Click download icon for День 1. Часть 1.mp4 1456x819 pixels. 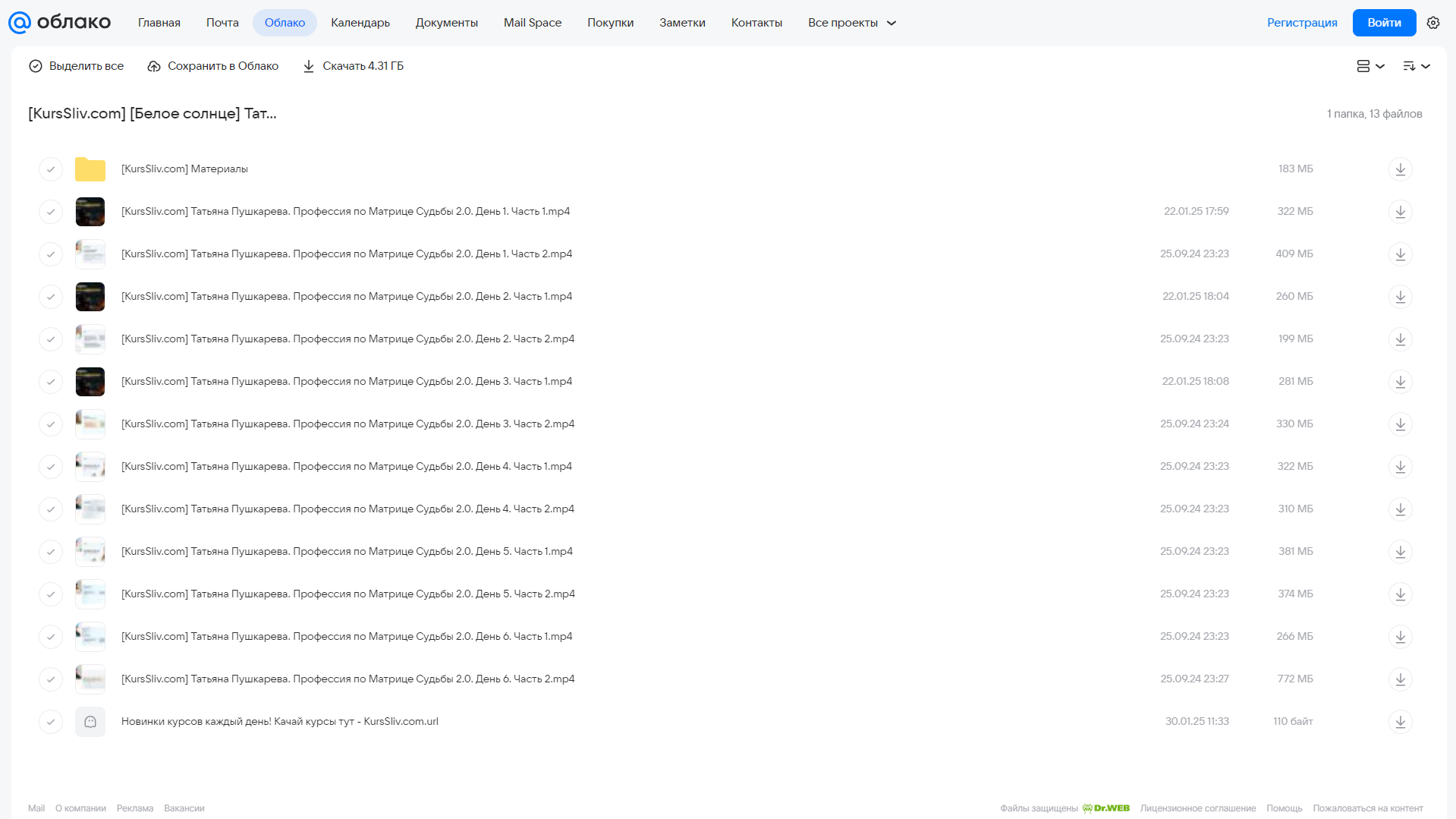[1400, 212]
